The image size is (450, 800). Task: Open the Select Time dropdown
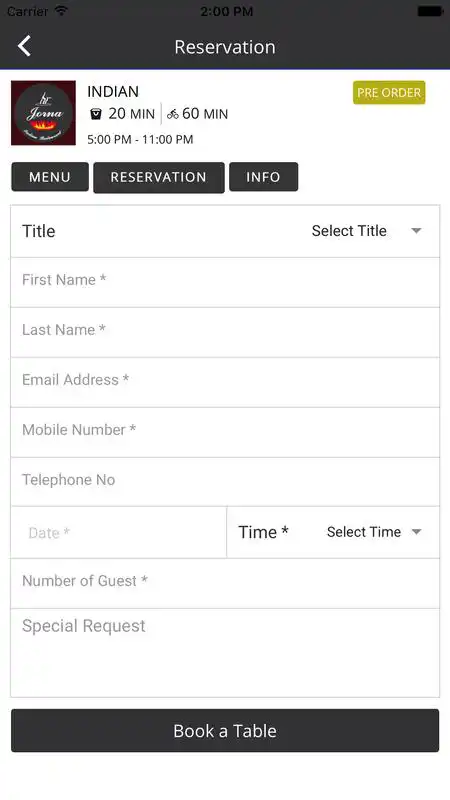coord(374,532)
